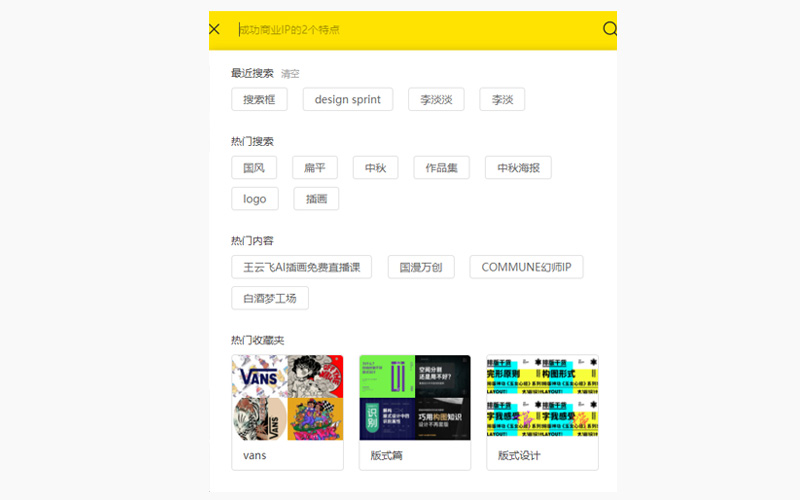Open 王云飞AI插画免费直播课 hot content
The image size is (800, 500).
(301, 267)
